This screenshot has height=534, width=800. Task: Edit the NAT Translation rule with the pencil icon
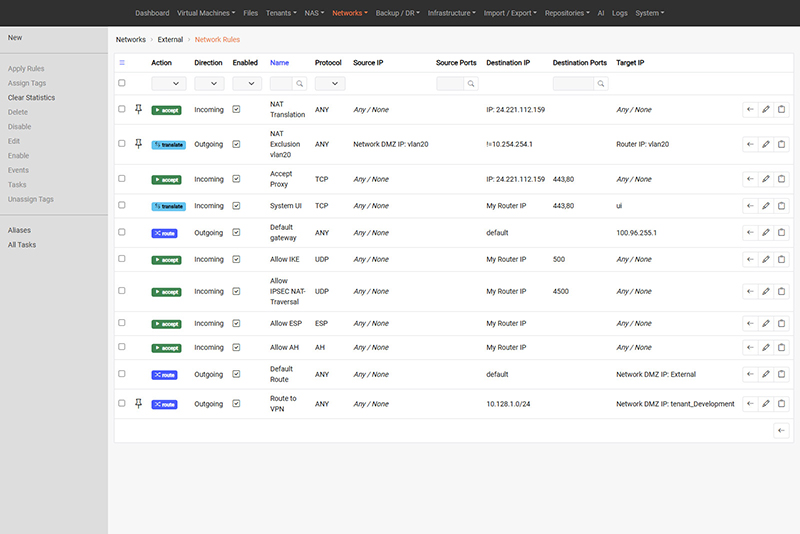click(766, 109)
